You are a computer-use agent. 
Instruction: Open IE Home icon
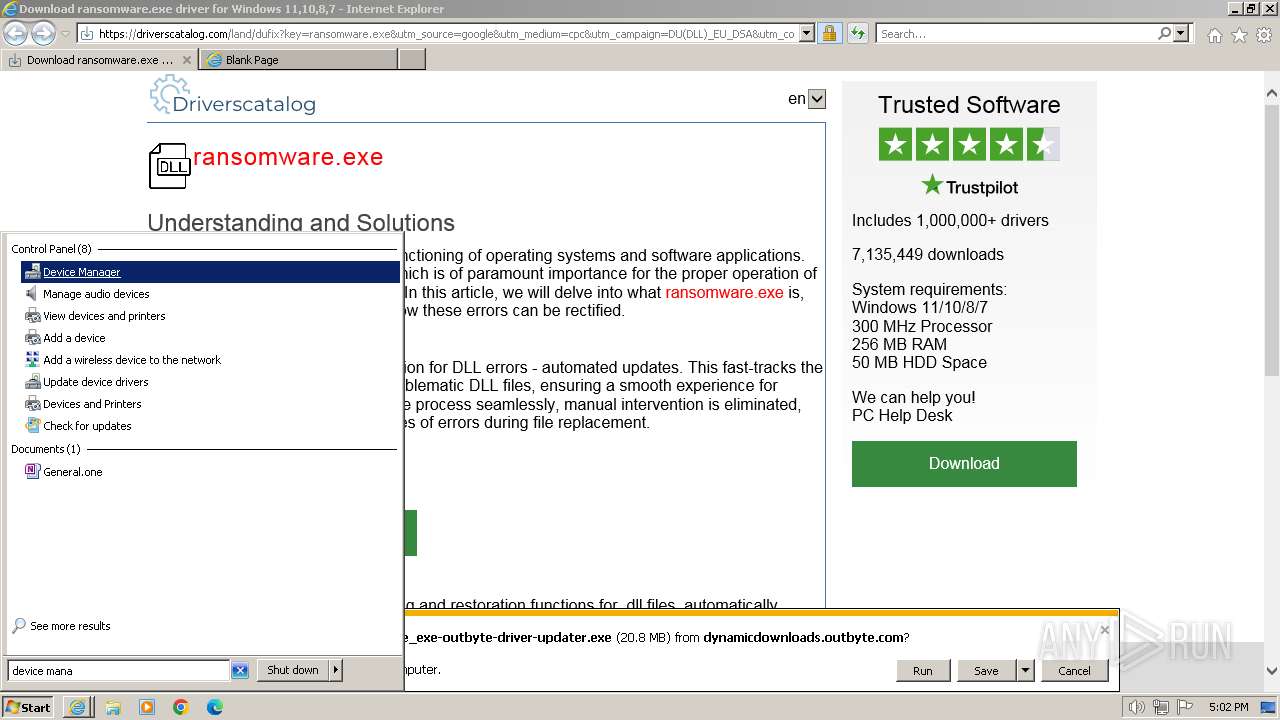(x=1214, y=35)
